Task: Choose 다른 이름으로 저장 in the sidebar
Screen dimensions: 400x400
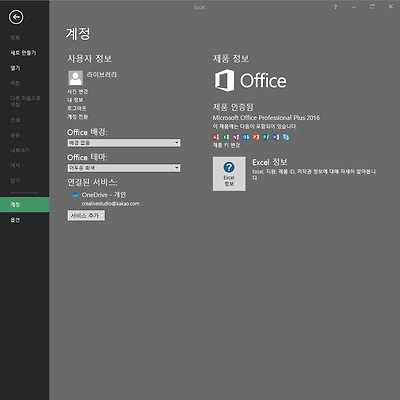Action: pyautogui.click(x=25, y=101)
